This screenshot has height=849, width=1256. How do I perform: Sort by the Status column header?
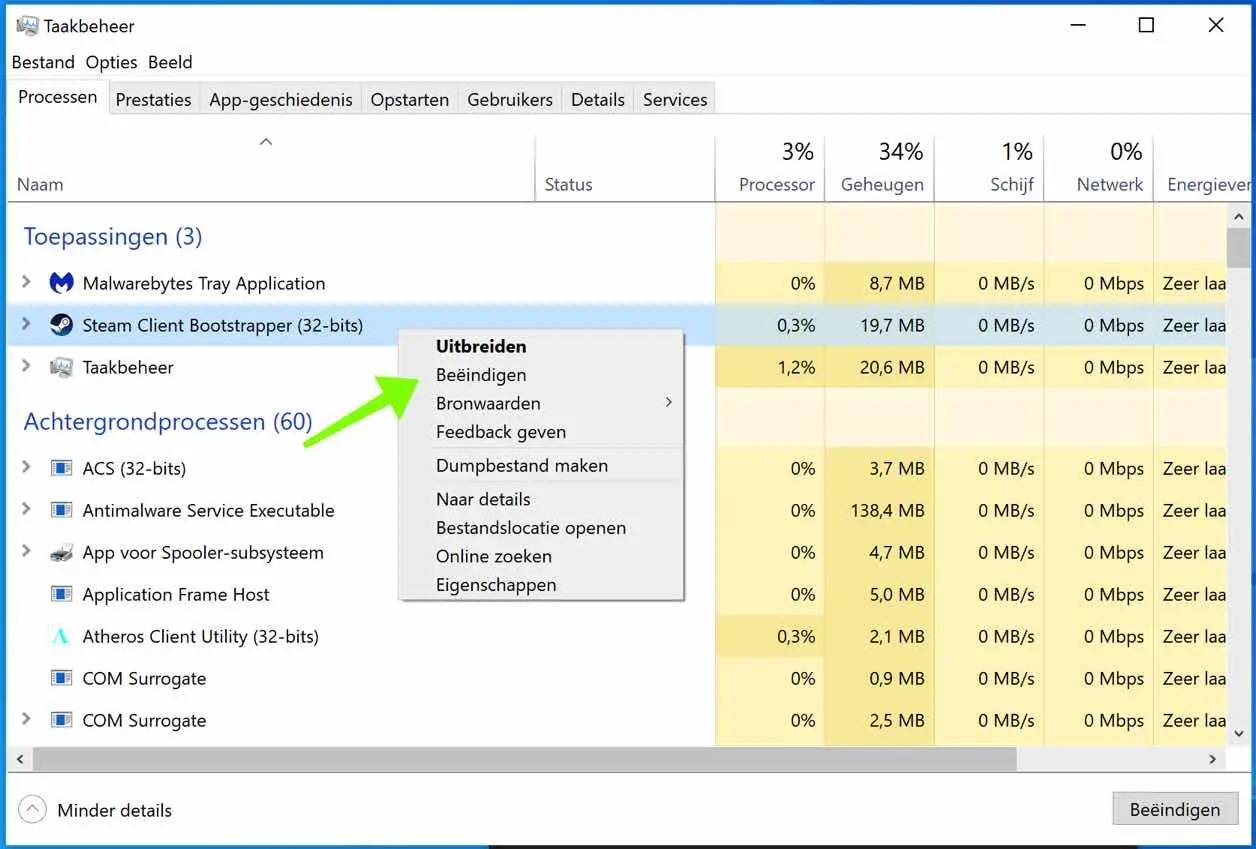pyautogui.click(x=568, y=184)
